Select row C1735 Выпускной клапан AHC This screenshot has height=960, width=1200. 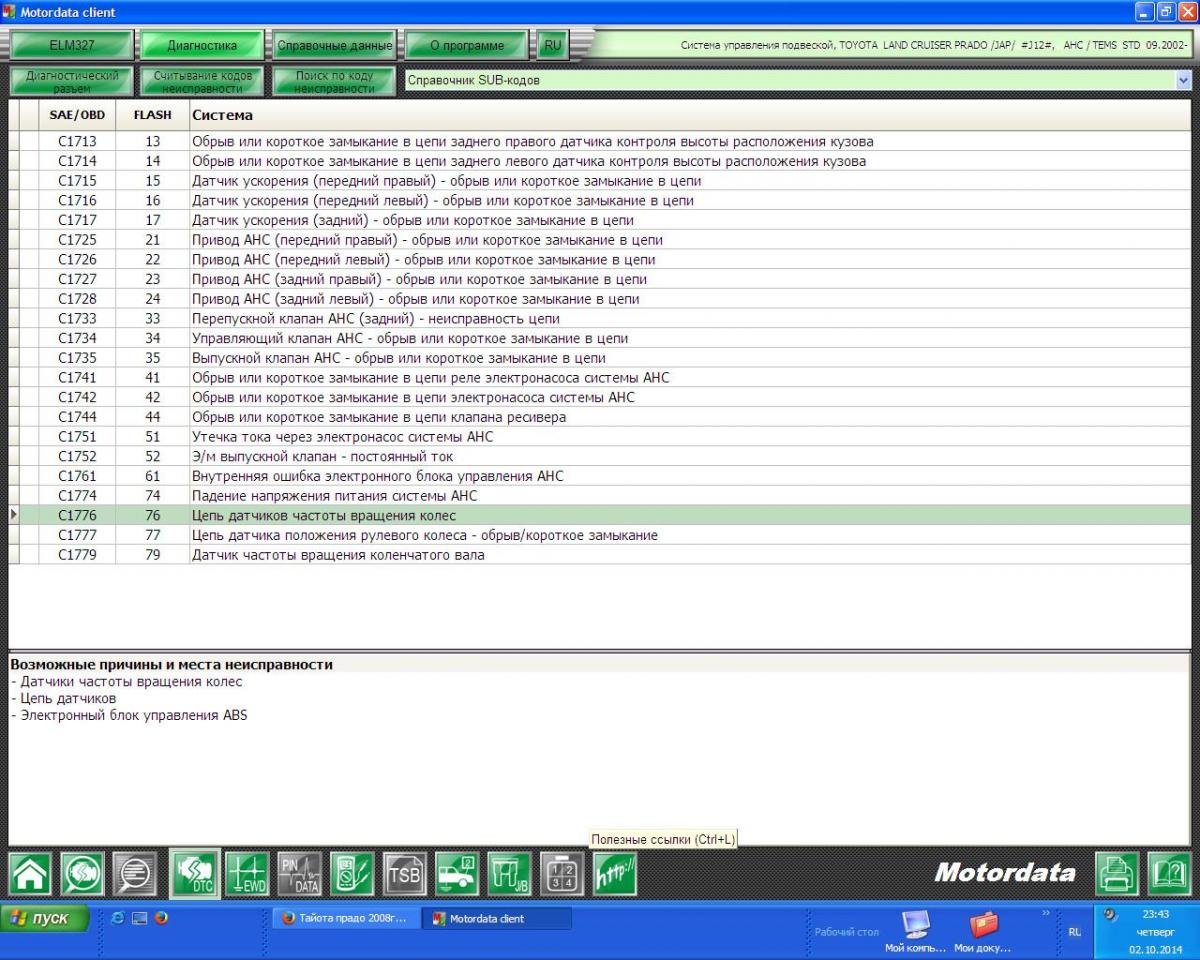(600, 358)
